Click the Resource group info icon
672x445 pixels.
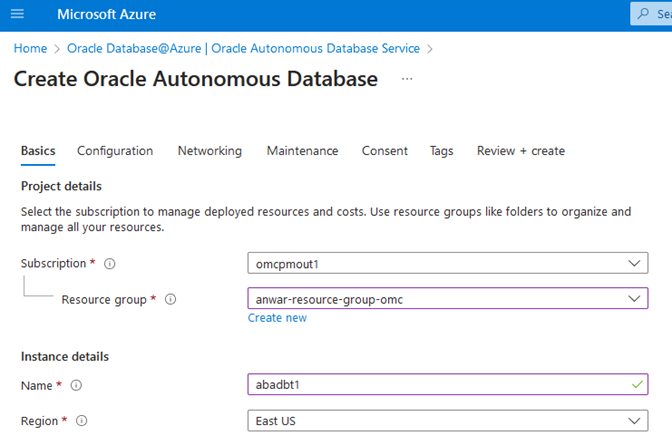click(170, 299)
